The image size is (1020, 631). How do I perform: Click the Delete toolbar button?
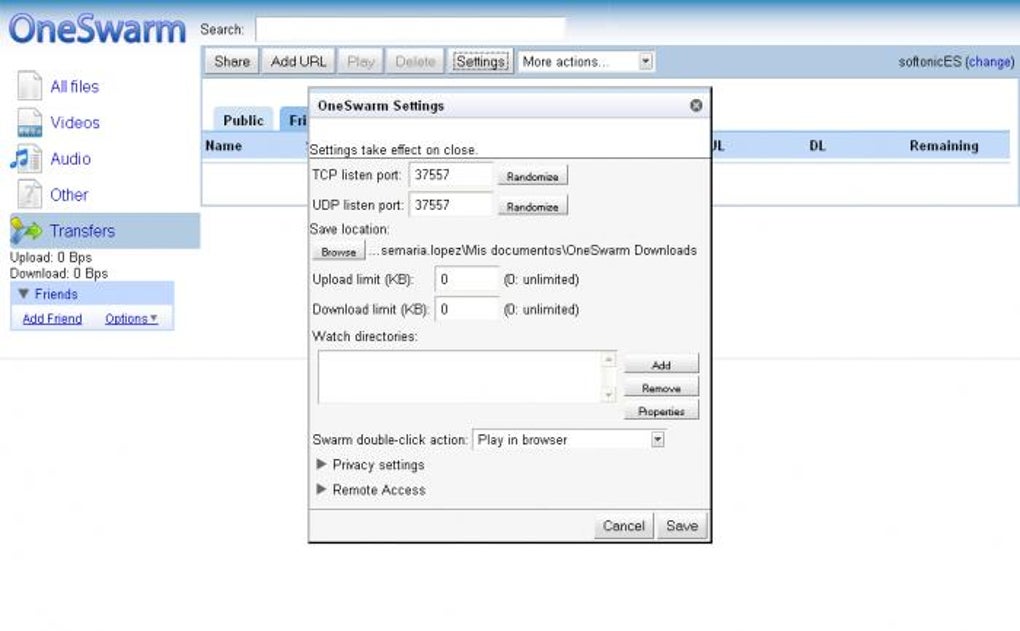415,62
